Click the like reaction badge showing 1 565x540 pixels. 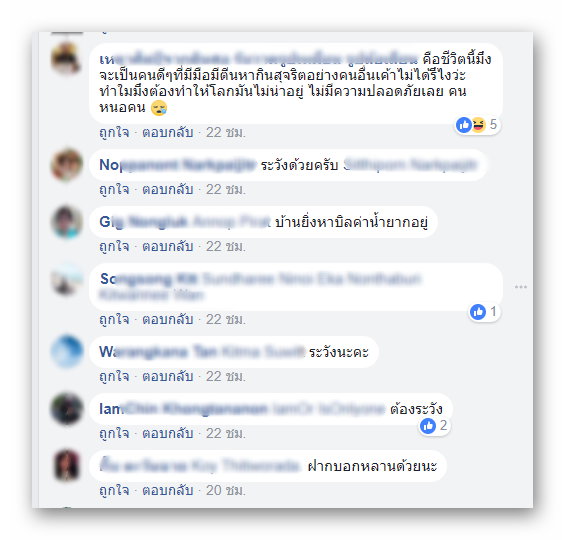pyautogui.click(x=485, y=312)
